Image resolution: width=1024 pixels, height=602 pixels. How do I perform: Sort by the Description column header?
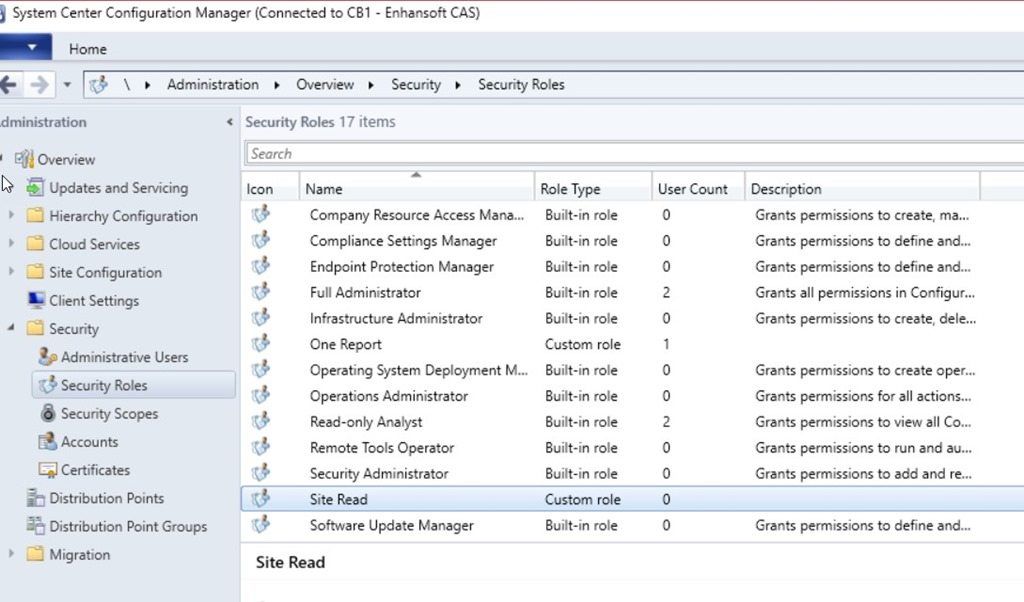862,189
